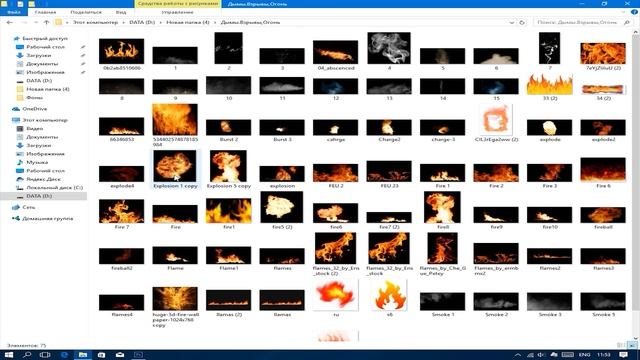Click Новая папка (4) in the breadcrumb

[188, 22]
